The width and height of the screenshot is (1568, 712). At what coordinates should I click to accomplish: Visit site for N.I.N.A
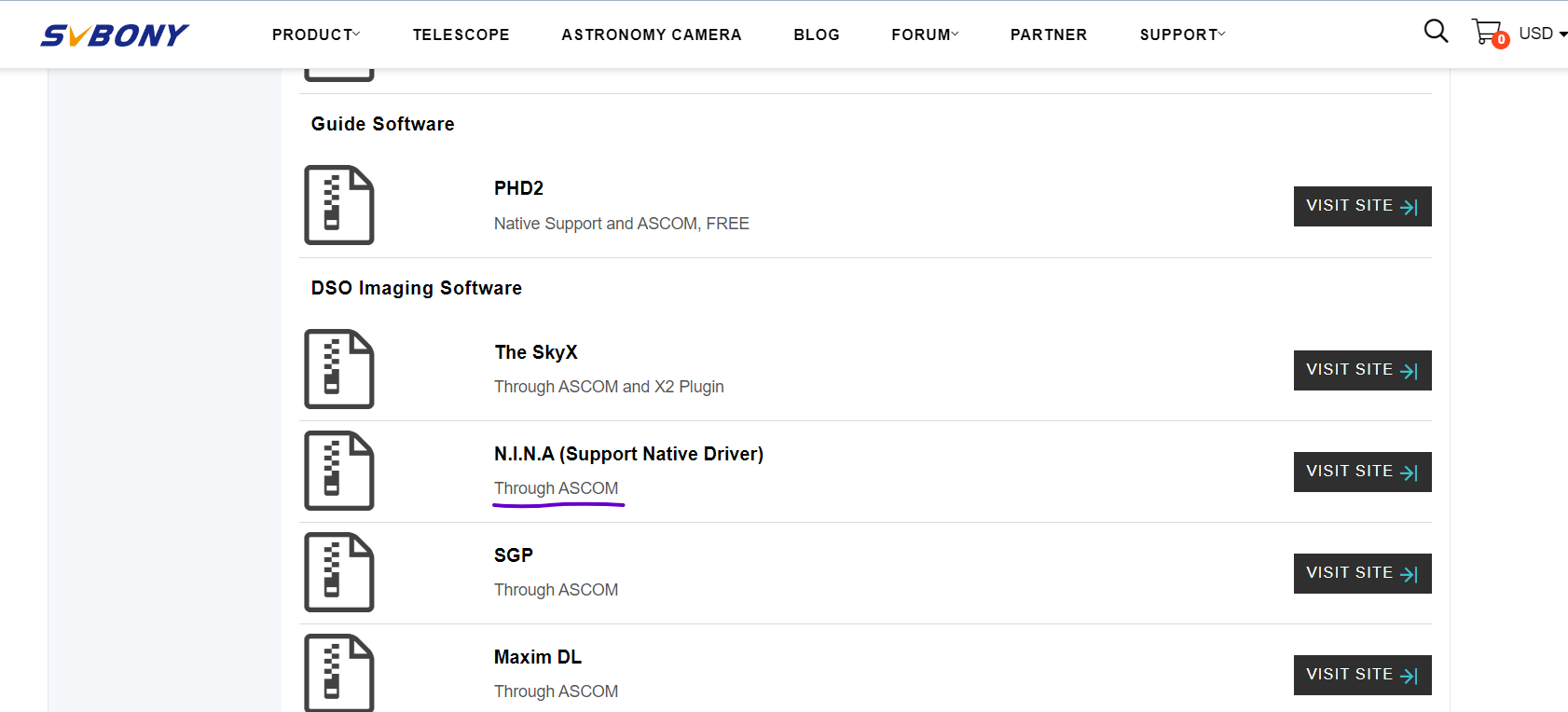(1362, 472)
